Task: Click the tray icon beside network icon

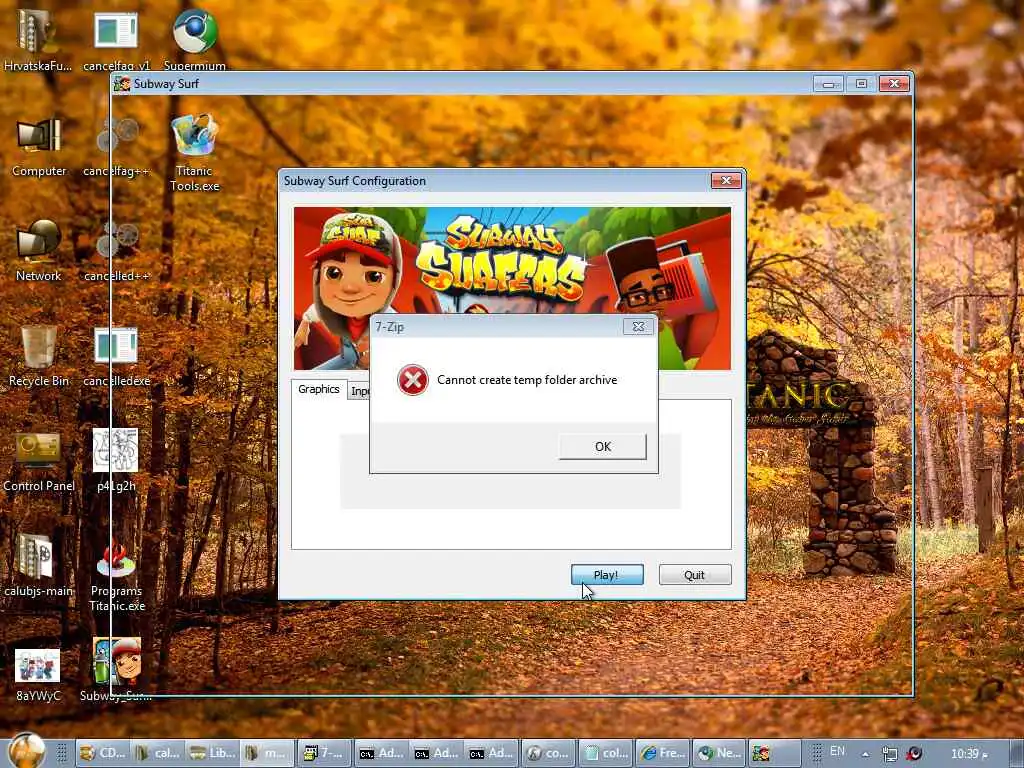Action: pyautogui.click(x=914, y=754)
